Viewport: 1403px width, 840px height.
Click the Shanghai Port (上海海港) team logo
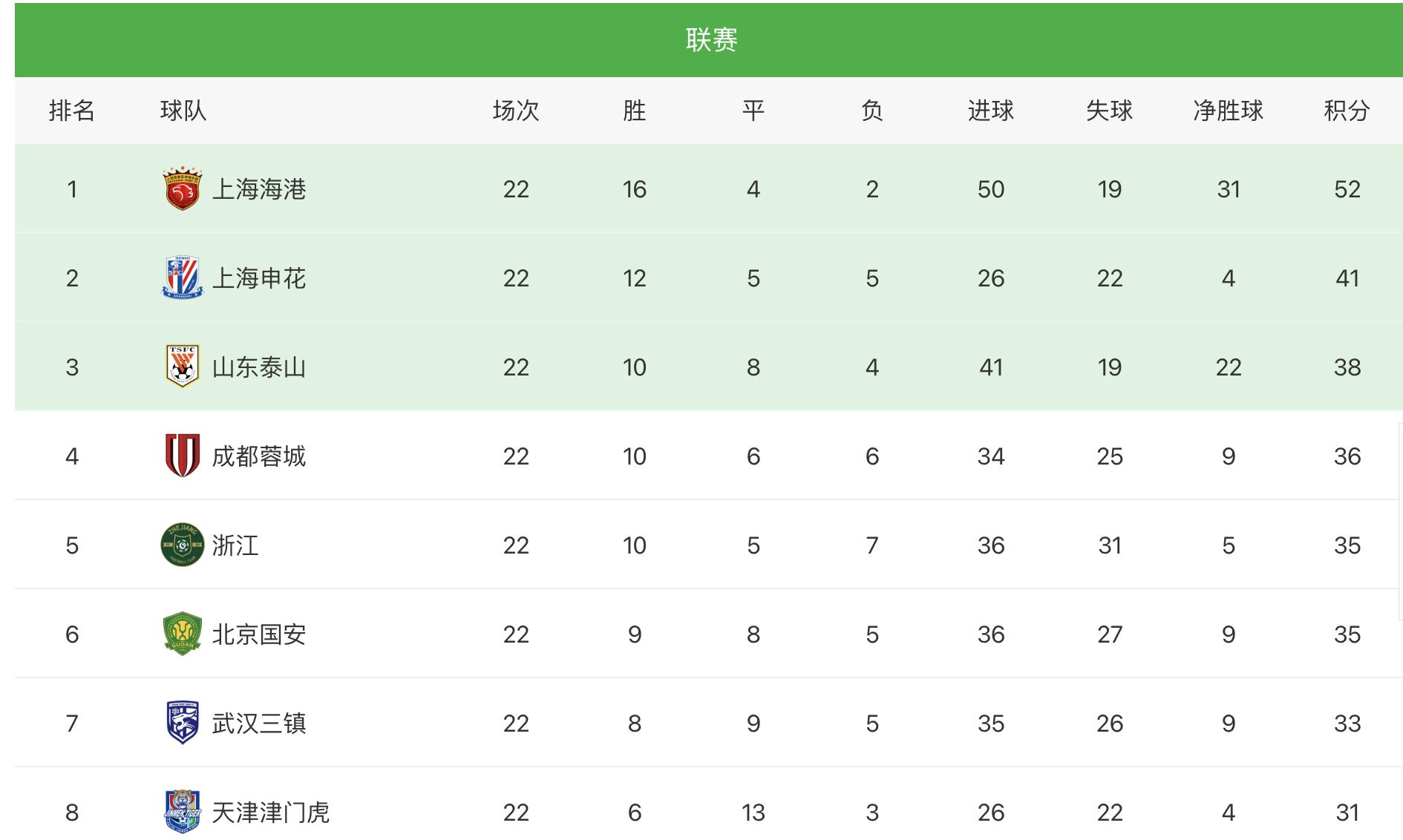[182, 188]
